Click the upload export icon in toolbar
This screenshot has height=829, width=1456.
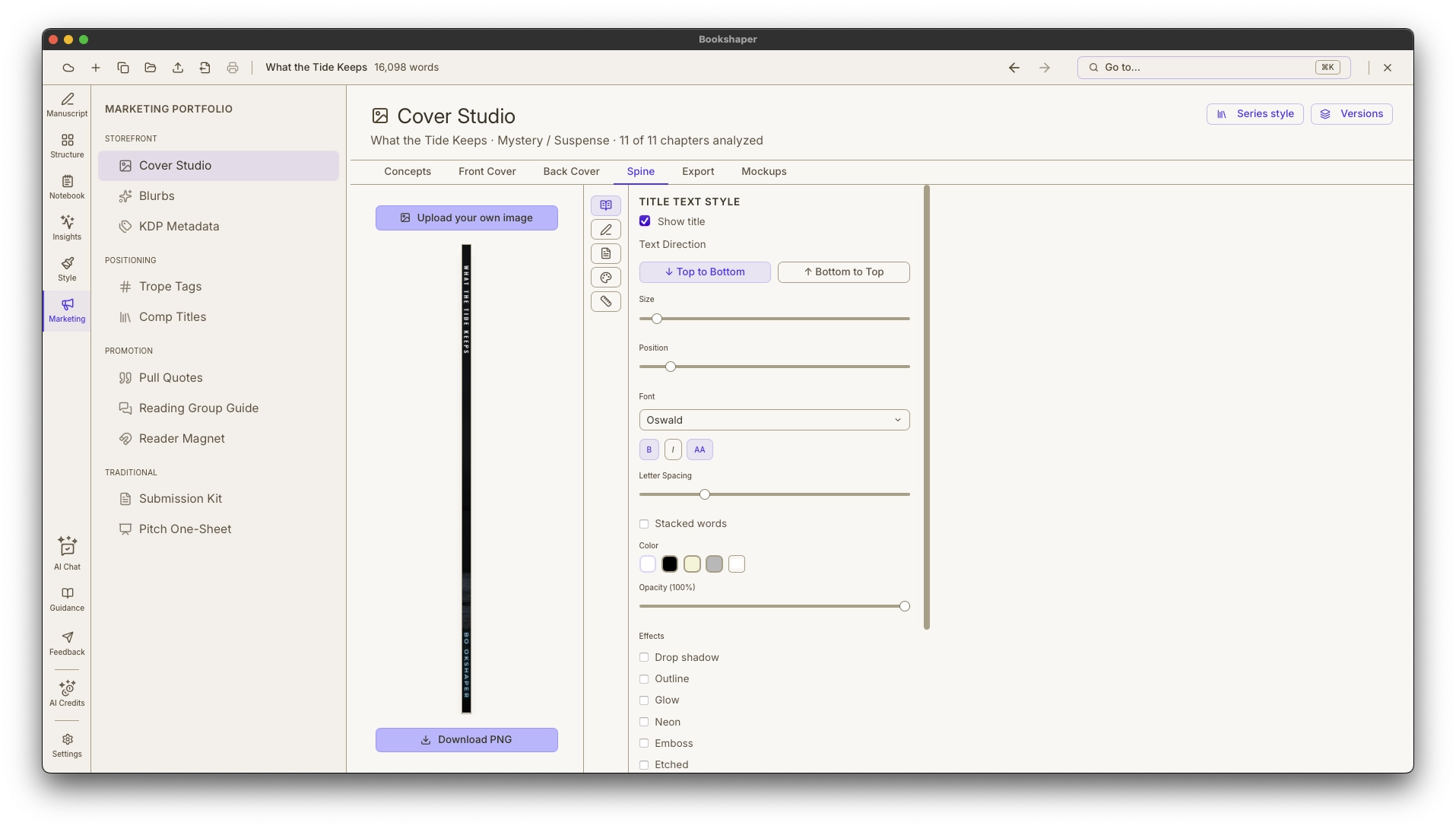pyautogui.click(x=178, y=68)
